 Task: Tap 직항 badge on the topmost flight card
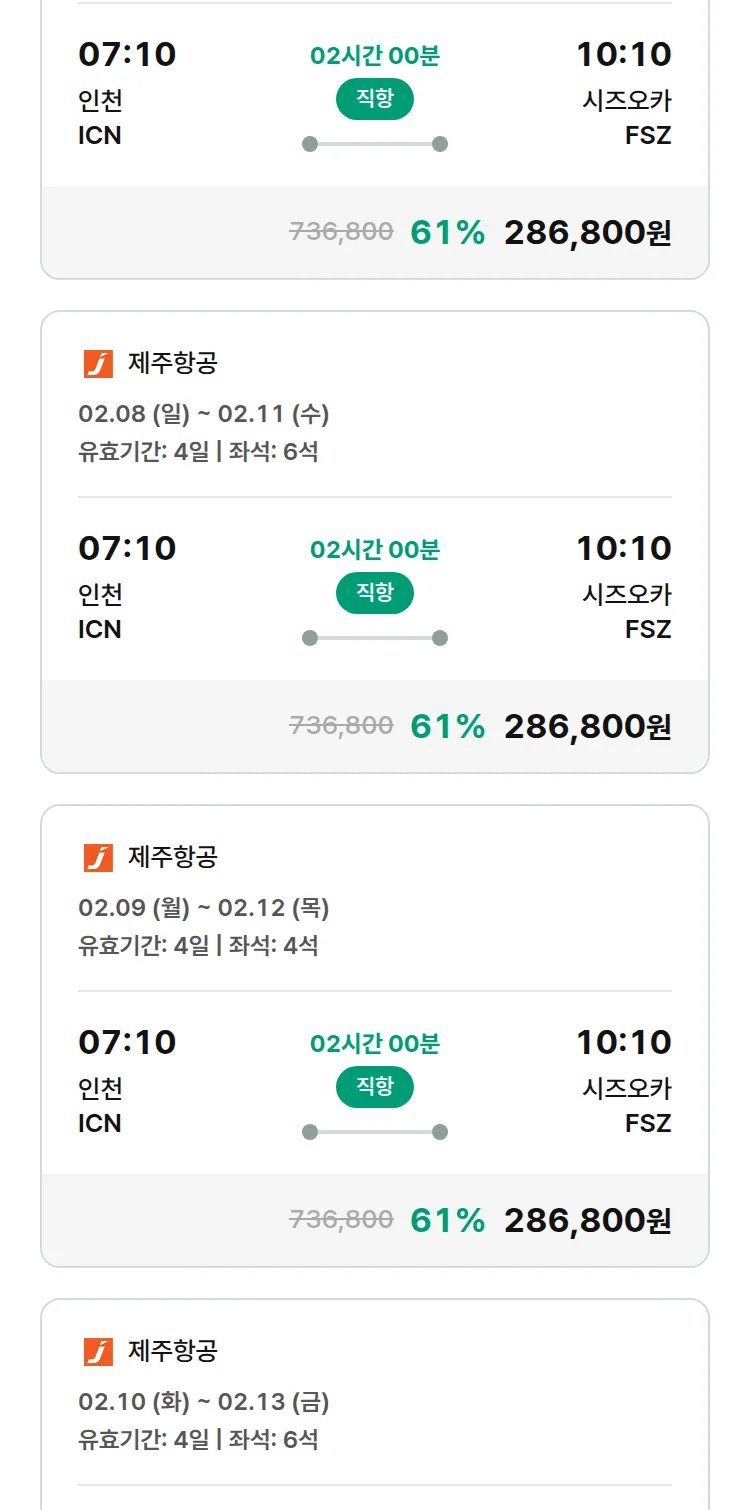point(375,99)
